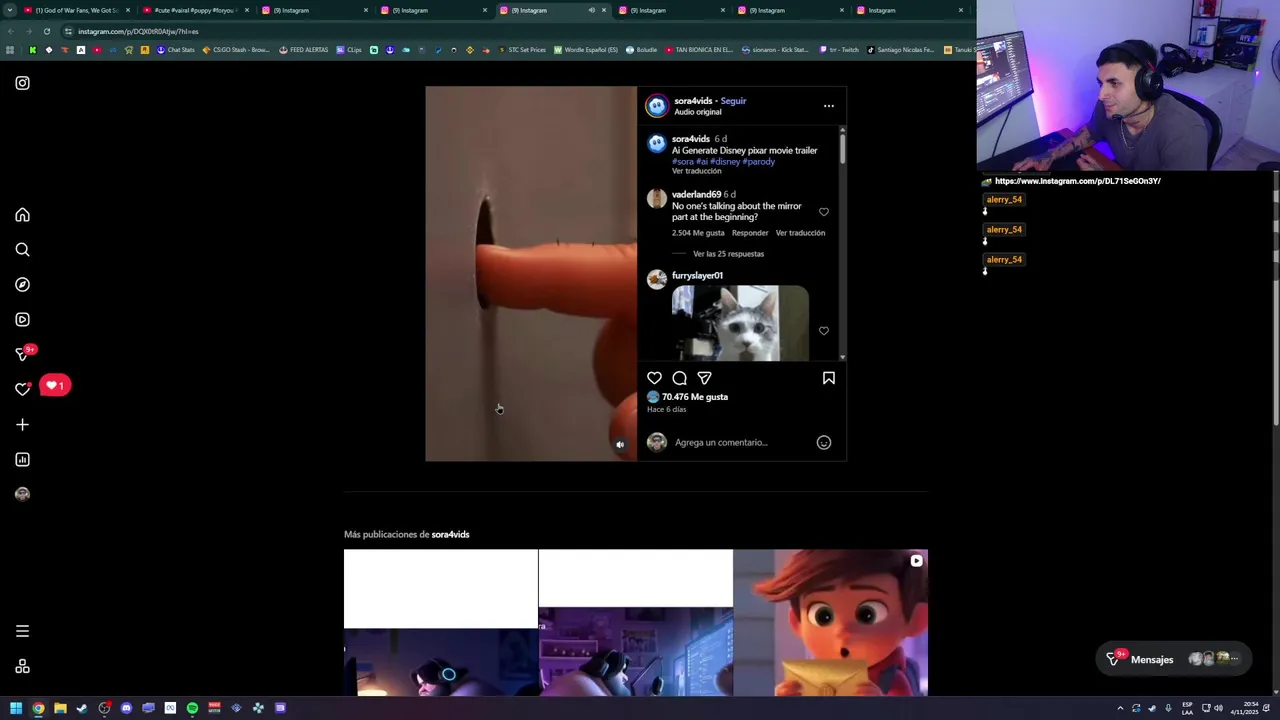
Task: Click the #sora hashtag in the caption
Action: (683, 162)
